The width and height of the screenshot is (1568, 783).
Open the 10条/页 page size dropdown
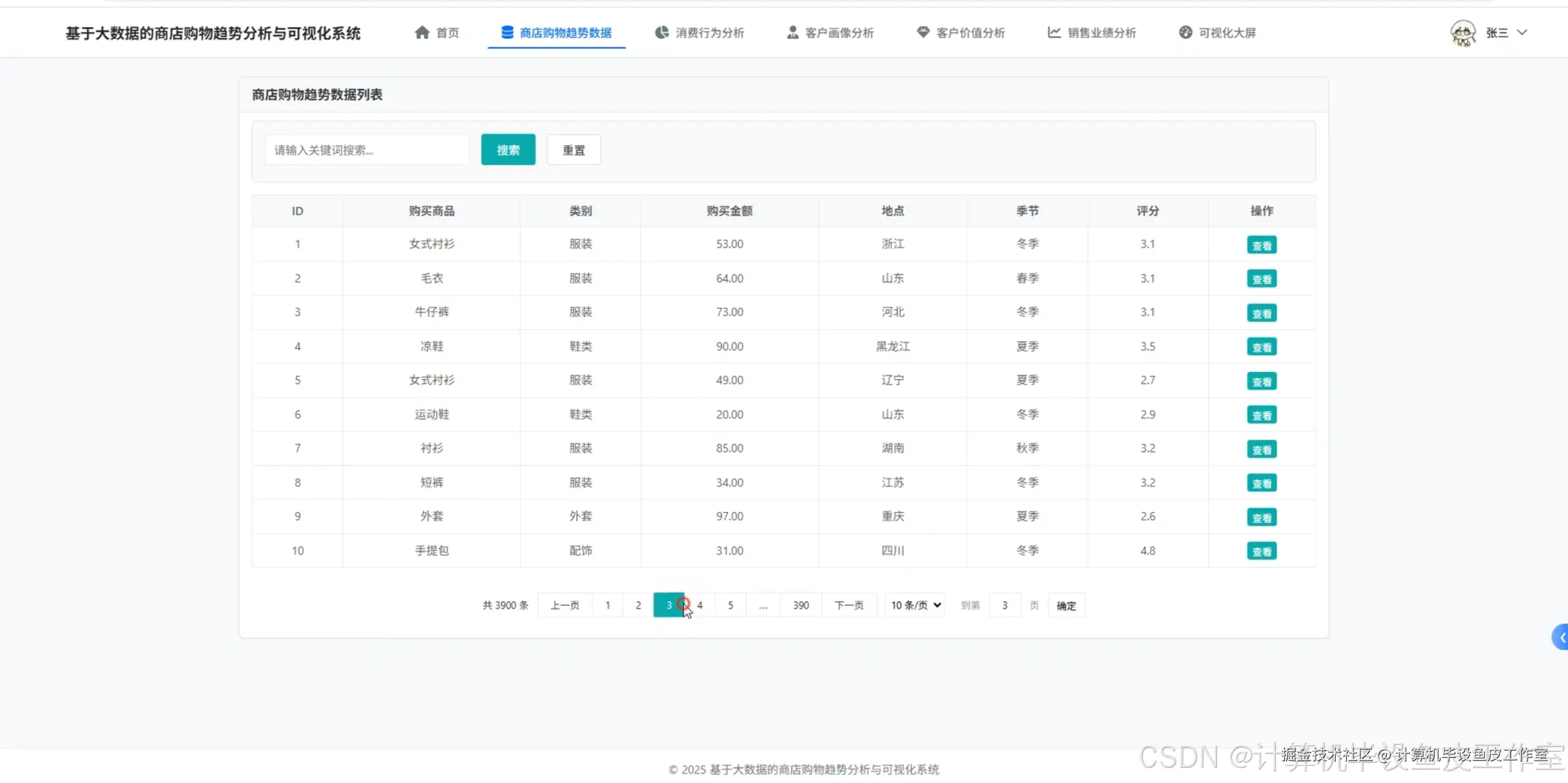click(x=914, y=605)
